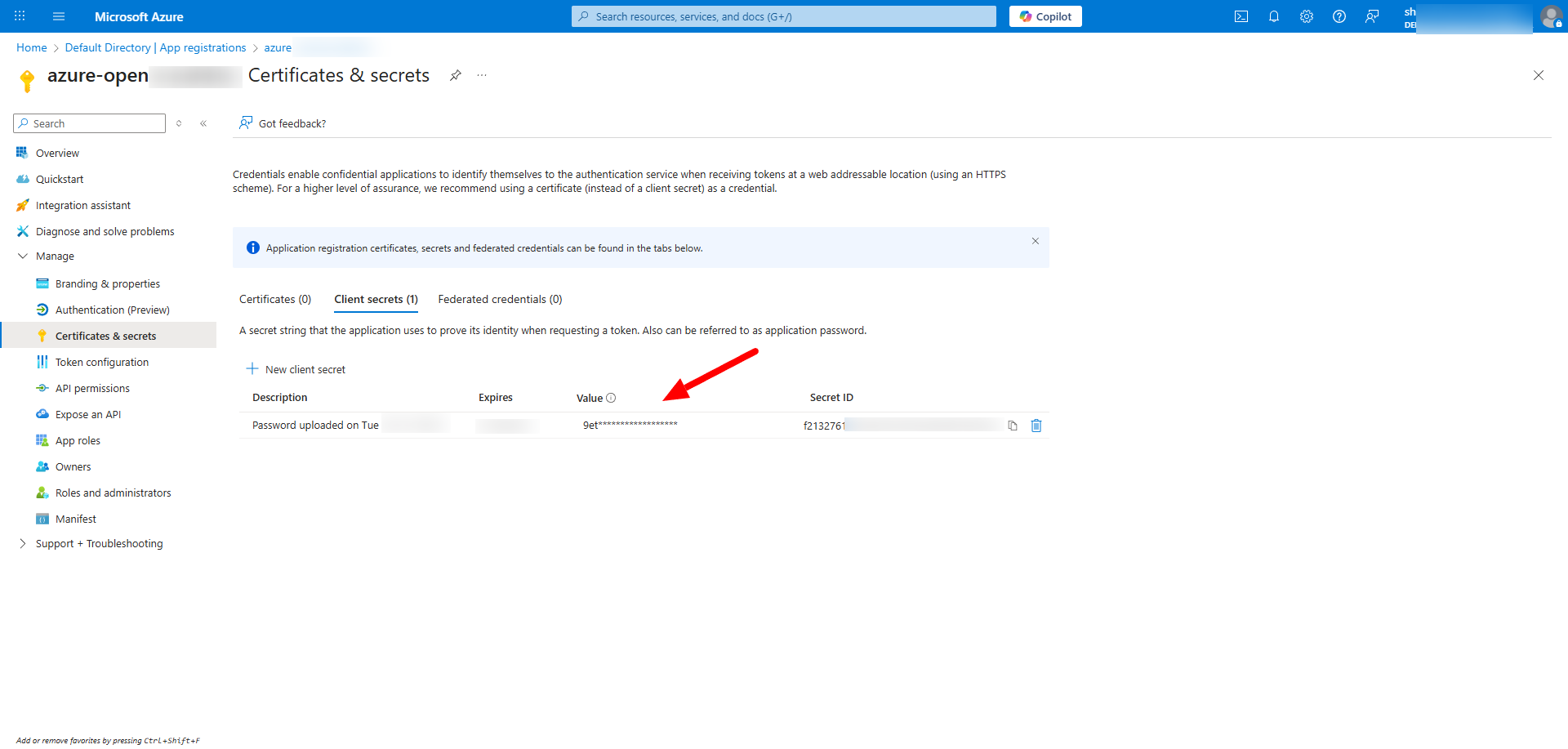Go to Default Directory App registrations breadcrumb
This screenshot has height=749, width=1568.
coord(155,48)
